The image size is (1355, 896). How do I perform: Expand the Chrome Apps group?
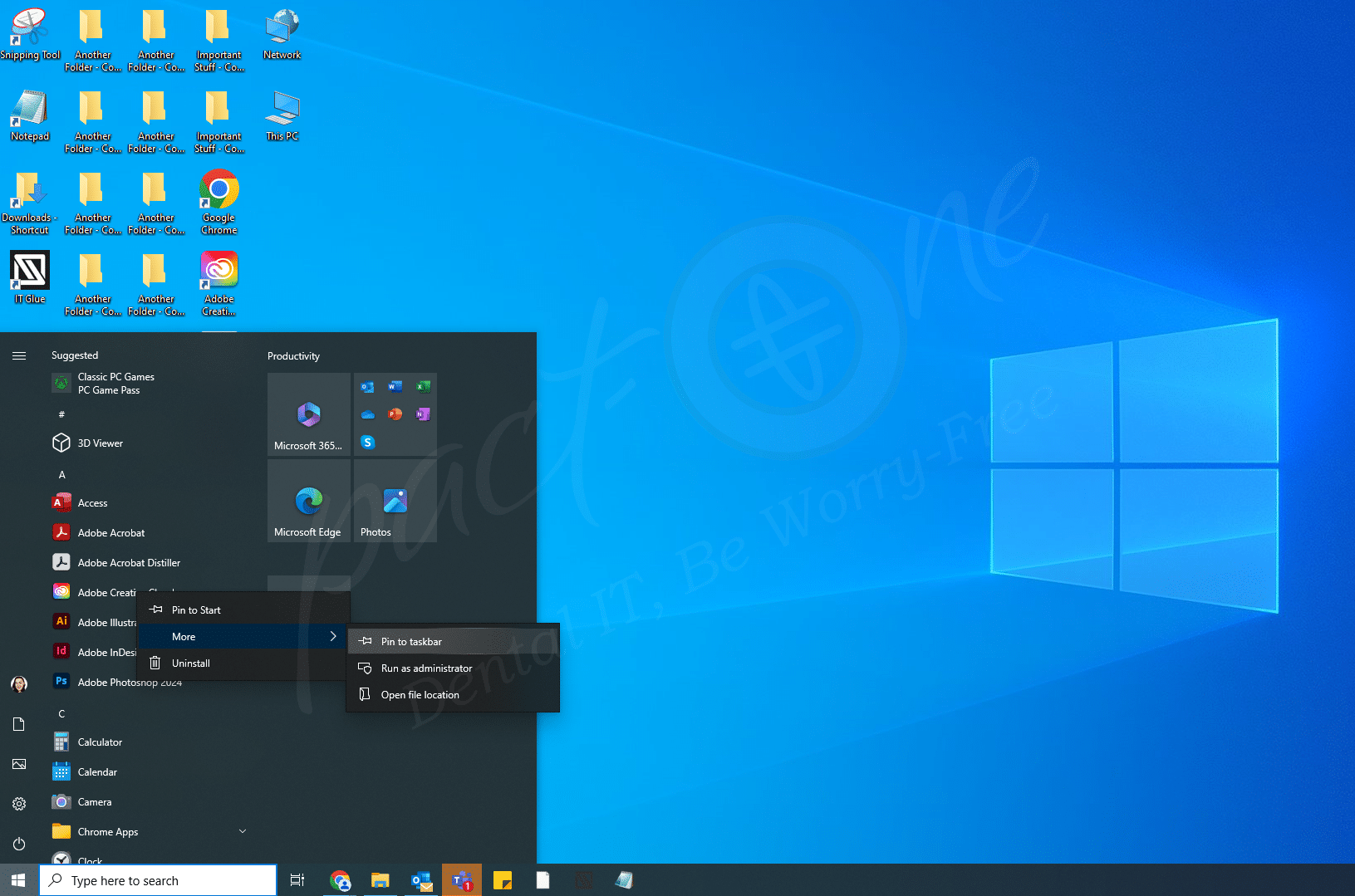pos(242,831)
